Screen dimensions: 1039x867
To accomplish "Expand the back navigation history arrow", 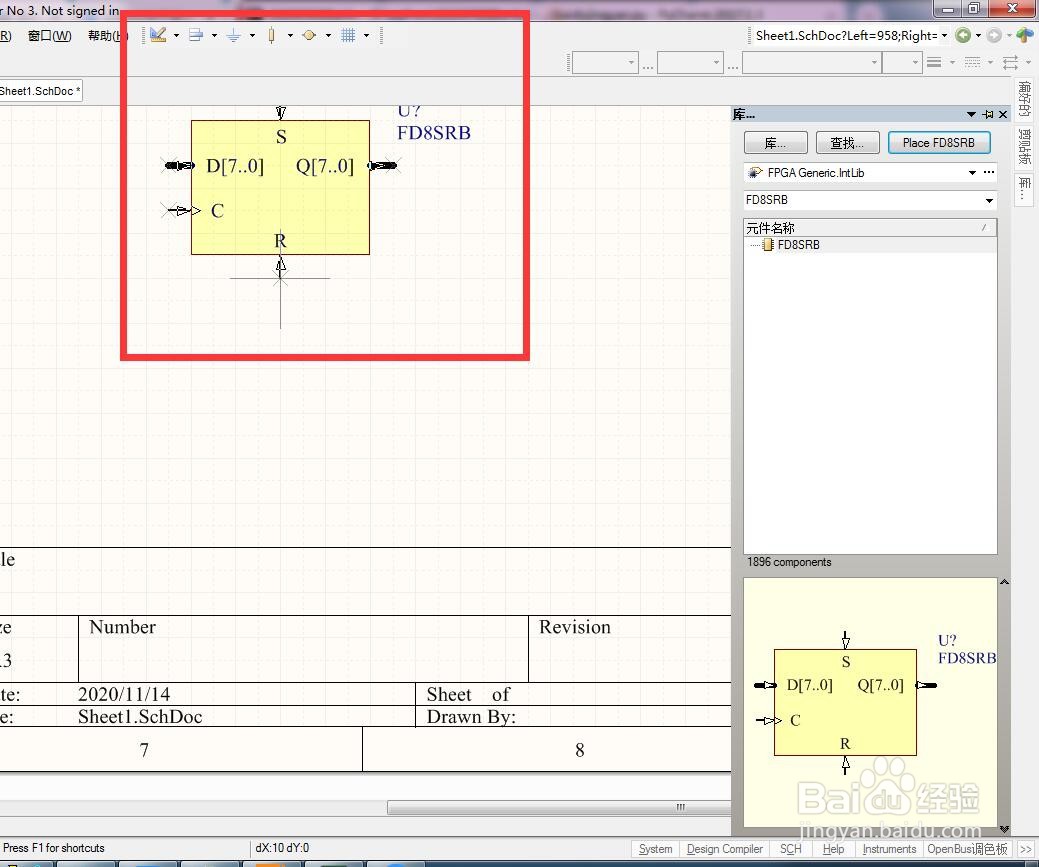I will 978,35.
